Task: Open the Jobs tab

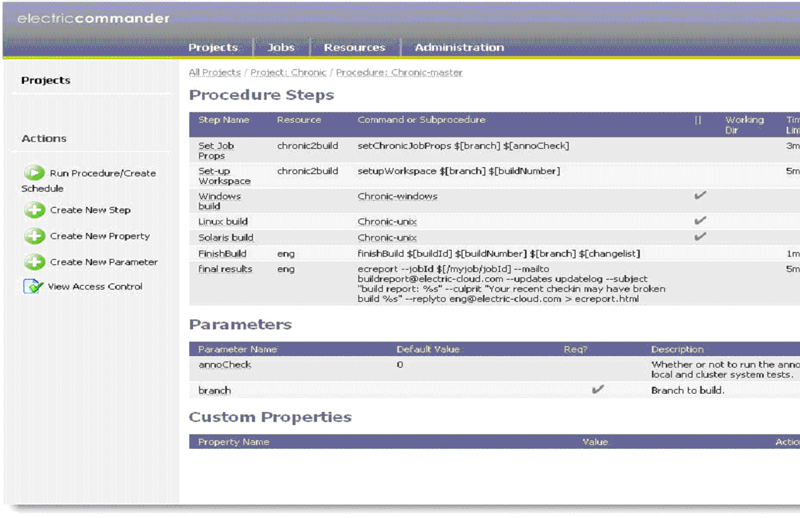Action: coord(281,47)
